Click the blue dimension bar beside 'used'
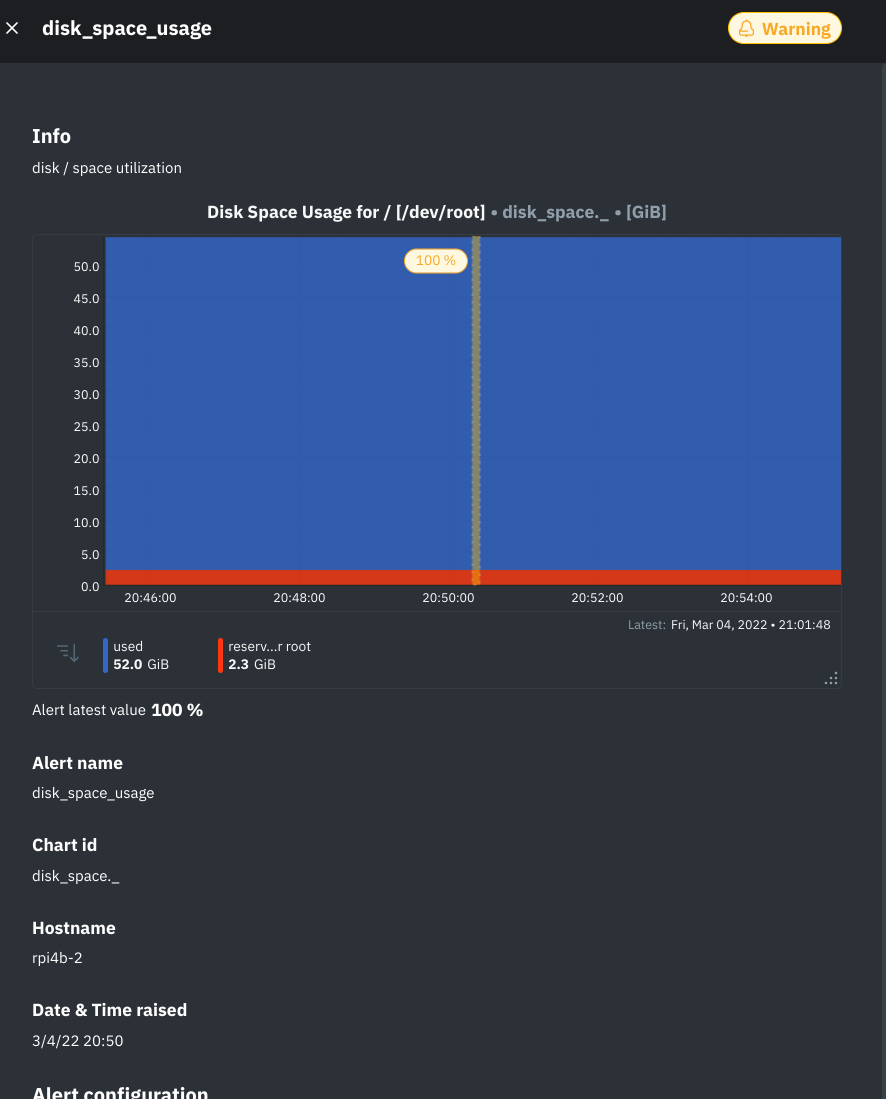 point(104,654)
